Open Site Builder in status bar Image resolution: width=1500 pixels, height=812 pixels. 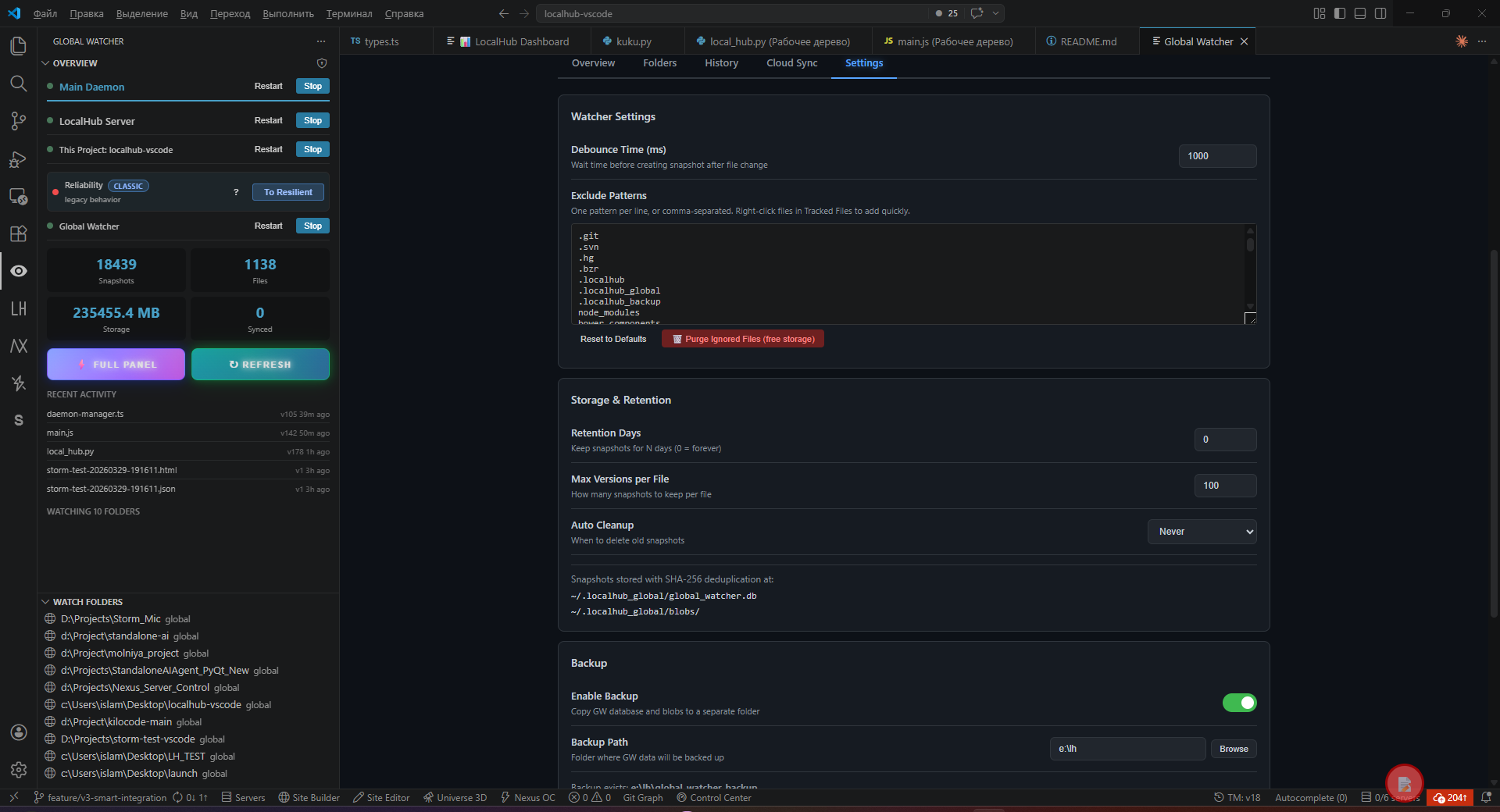click(309, 797)
